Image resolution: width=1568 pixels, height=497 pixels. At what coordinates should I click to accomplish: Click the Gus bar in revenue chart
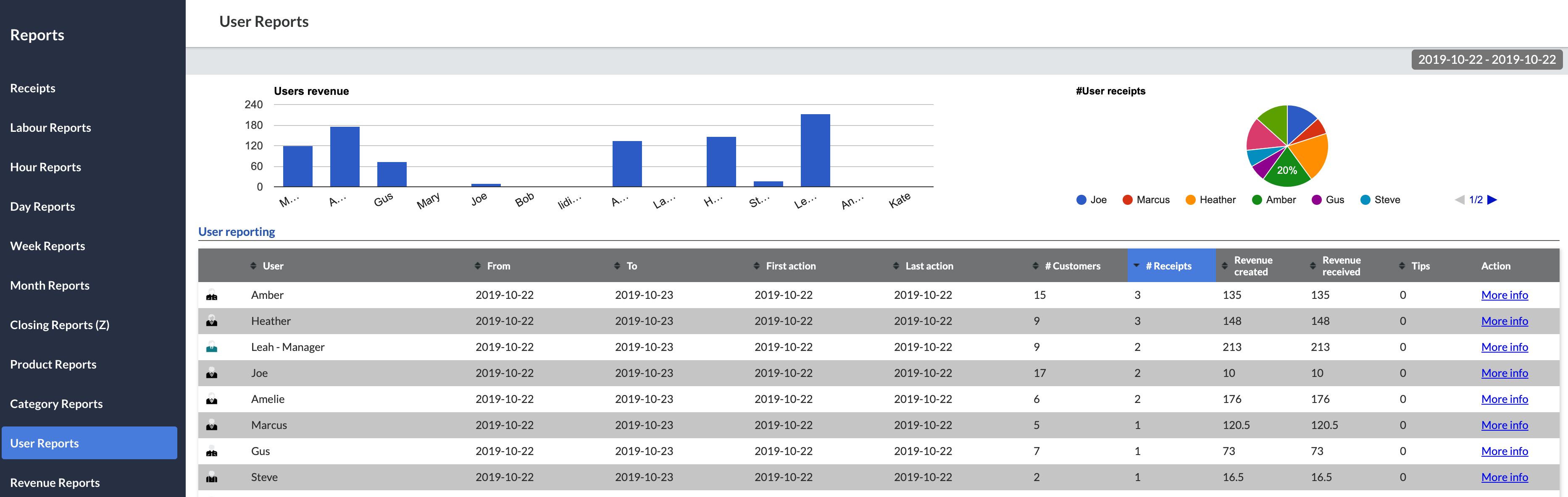pos(392,175)
